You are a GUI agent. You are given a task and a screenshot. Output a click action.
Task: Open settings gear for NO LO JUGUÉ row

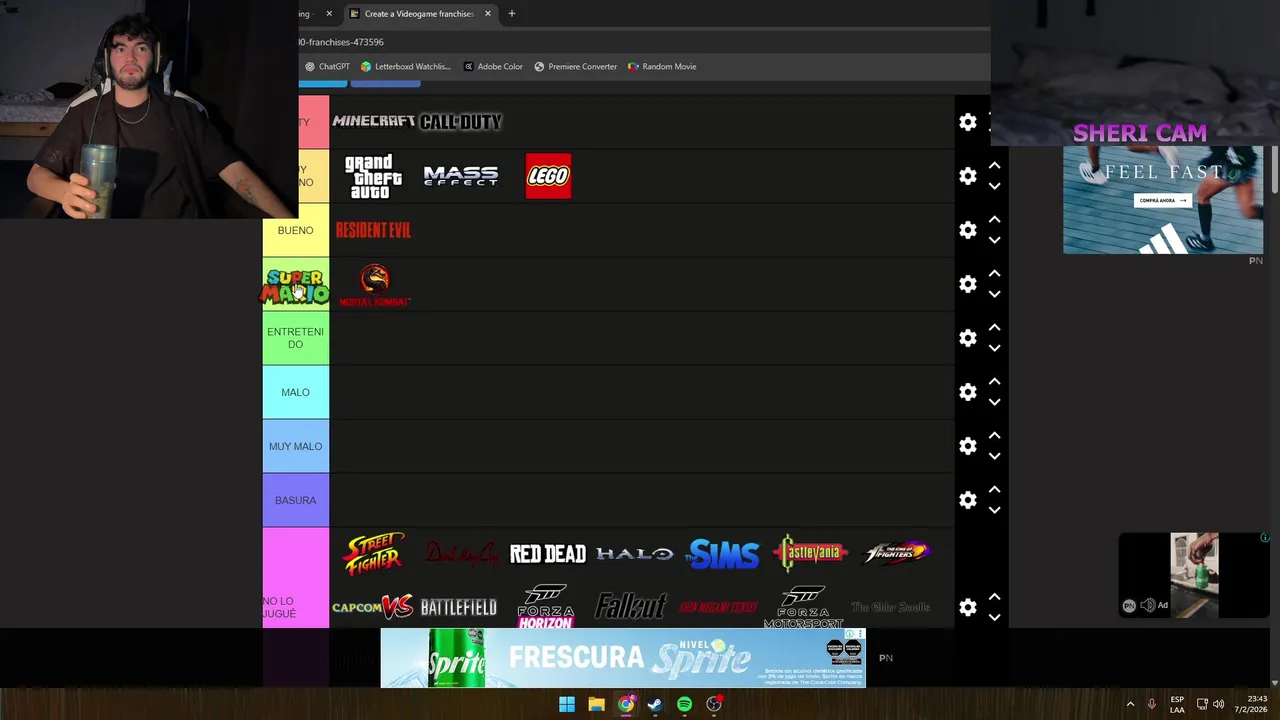[x=967, y=607]
